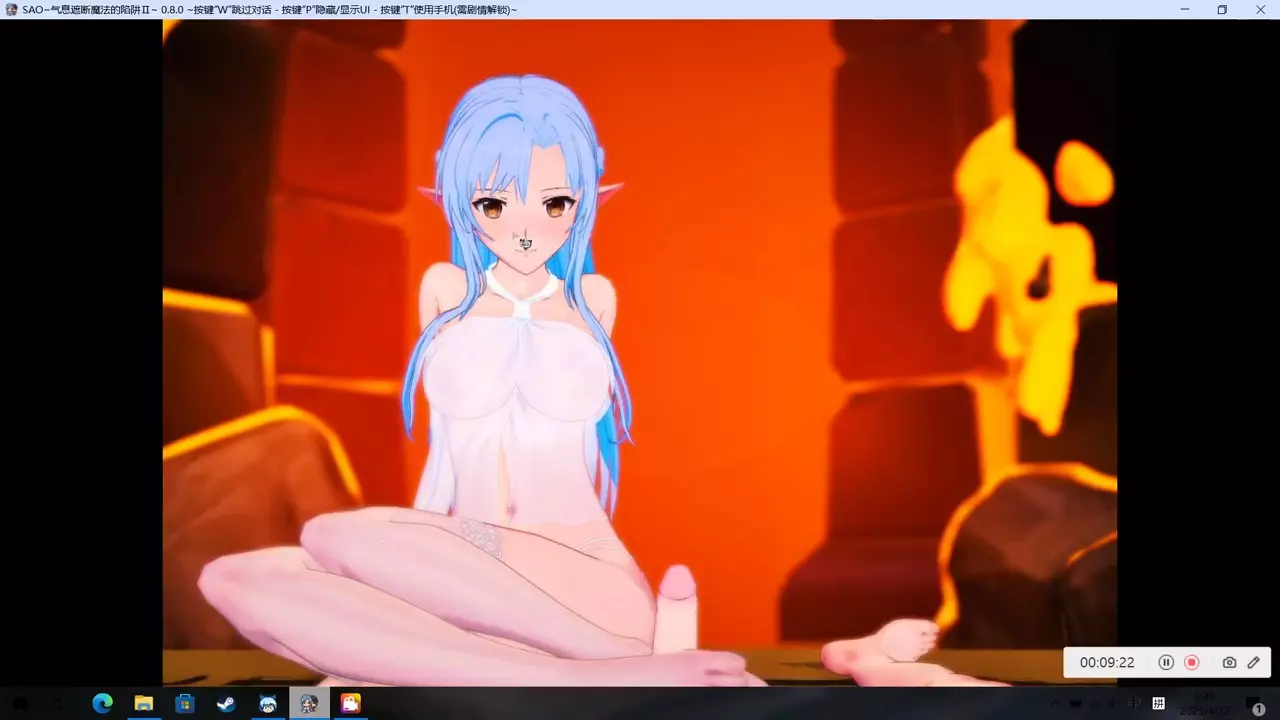Switch to Steam in the taskbar
Image resolution: width=1280 pixels, height=720 pixels.
(x=226, y=703)
